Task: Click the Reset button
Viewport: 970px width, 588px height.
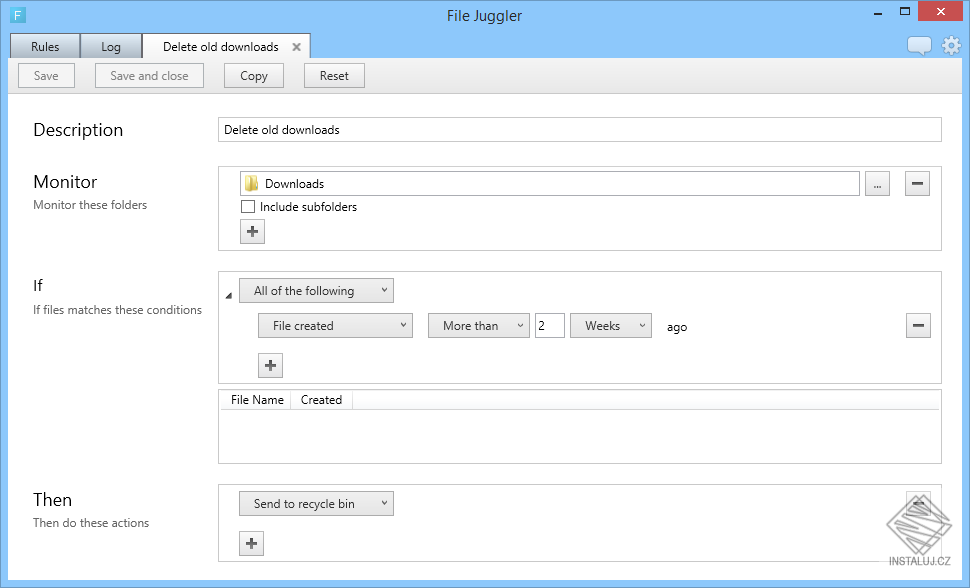Action: [334, 76]
